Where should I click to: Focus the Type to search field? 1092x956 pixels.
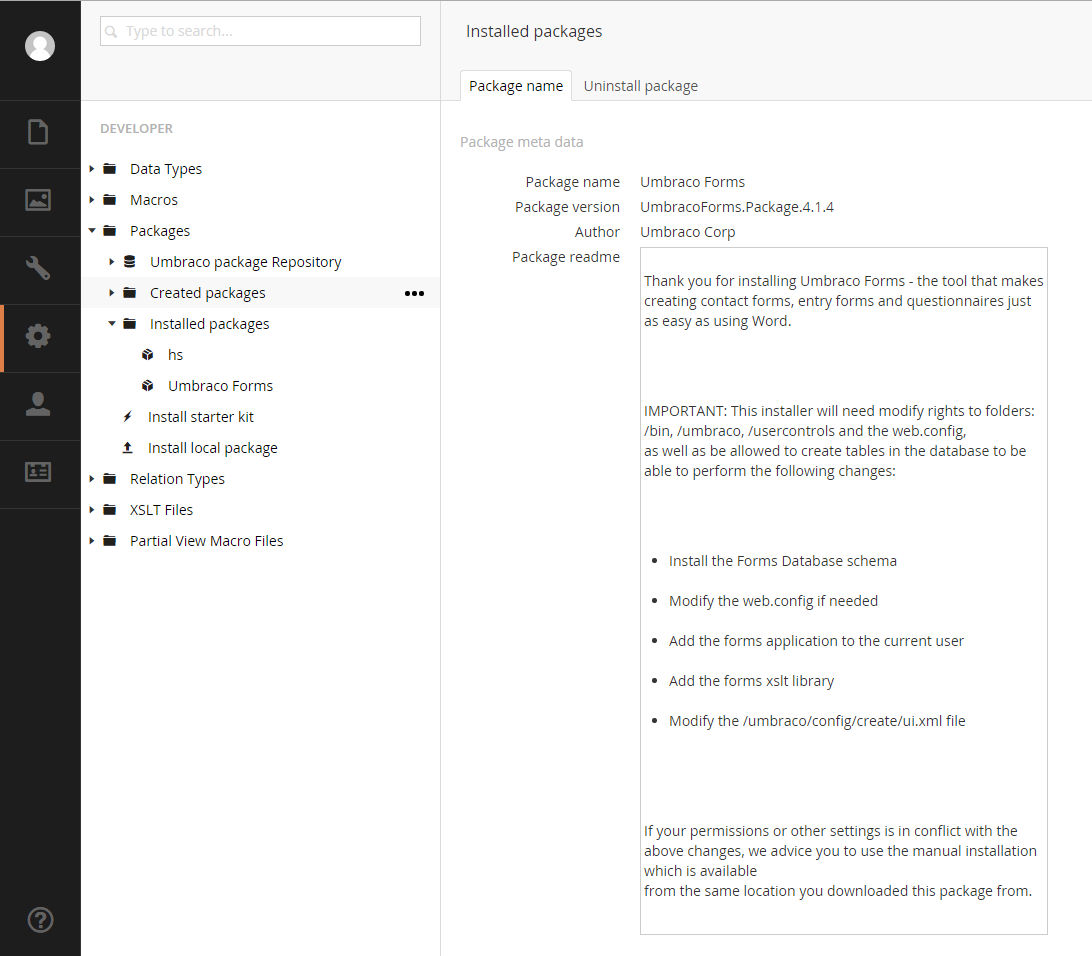[260, 31]
